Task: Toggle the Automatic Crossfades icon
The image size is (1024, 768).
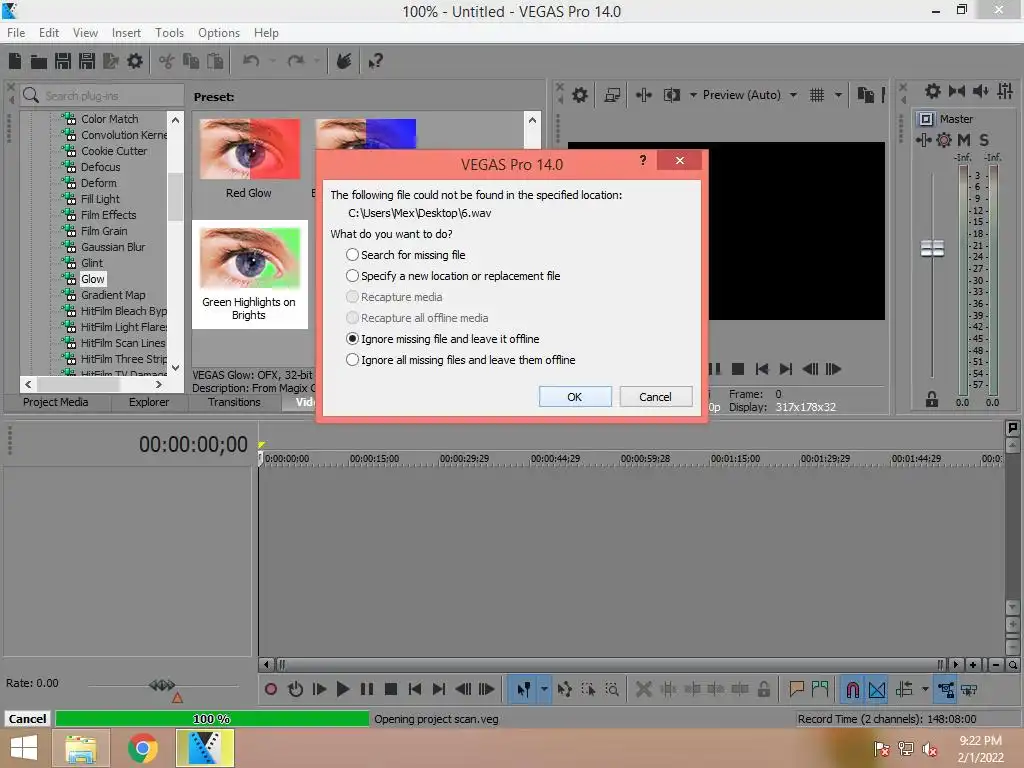Action: pyautogui.click(x=877, y=689)
